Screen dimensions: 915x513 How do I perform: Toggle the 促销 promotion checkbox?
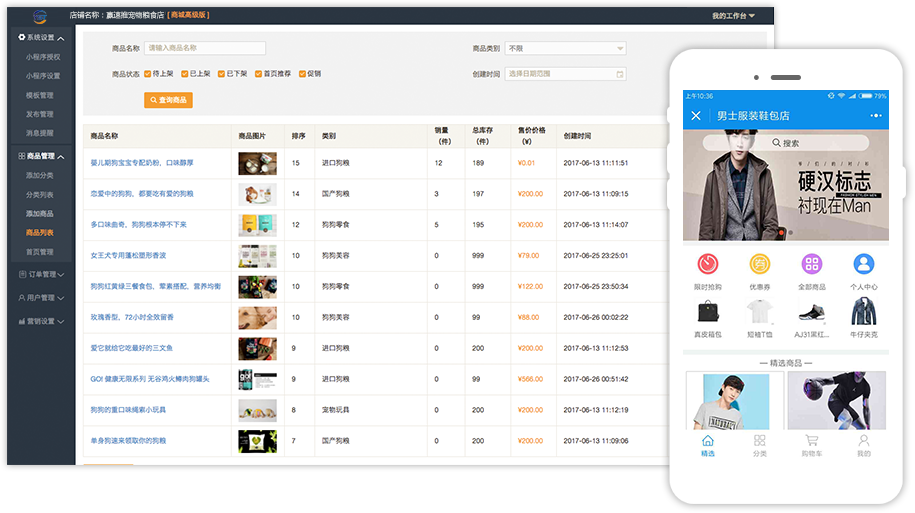[x=302, y=74]
